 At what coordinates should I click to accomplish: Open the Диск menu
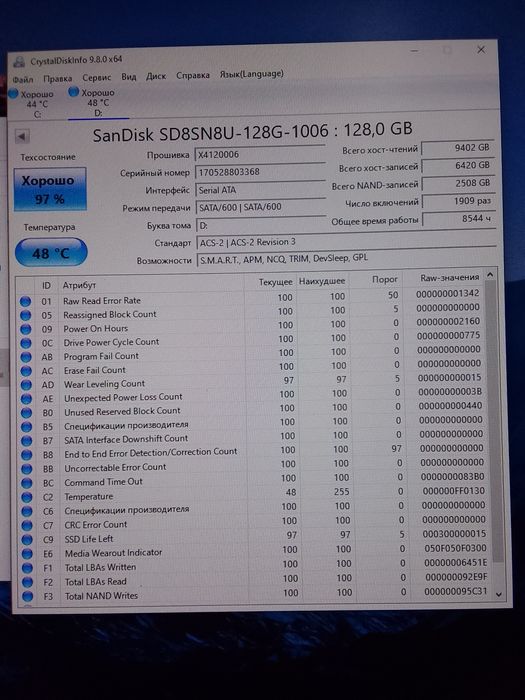pyautogui.click(x=156, y=76)
